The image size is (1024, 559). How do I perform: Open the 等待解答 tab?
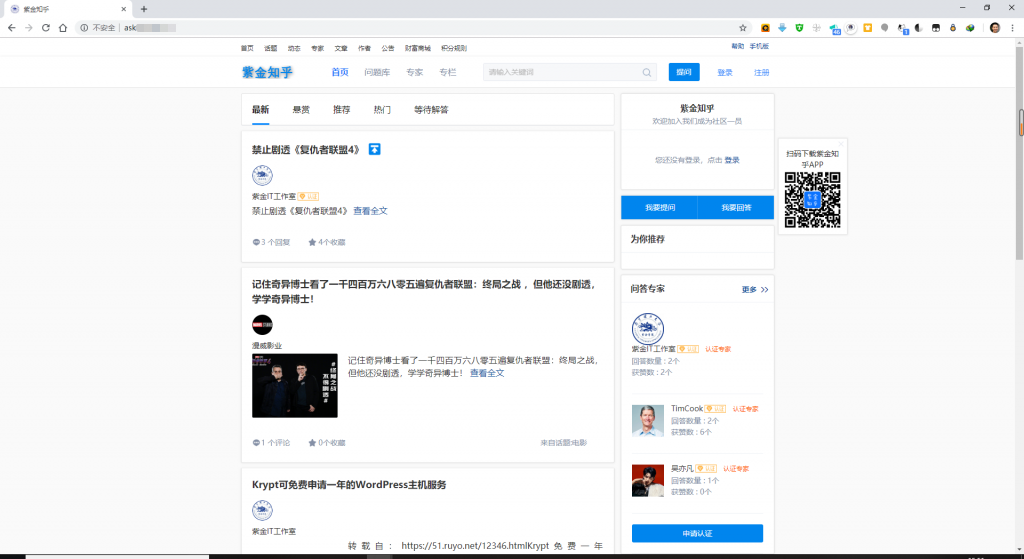pos(431,110)
